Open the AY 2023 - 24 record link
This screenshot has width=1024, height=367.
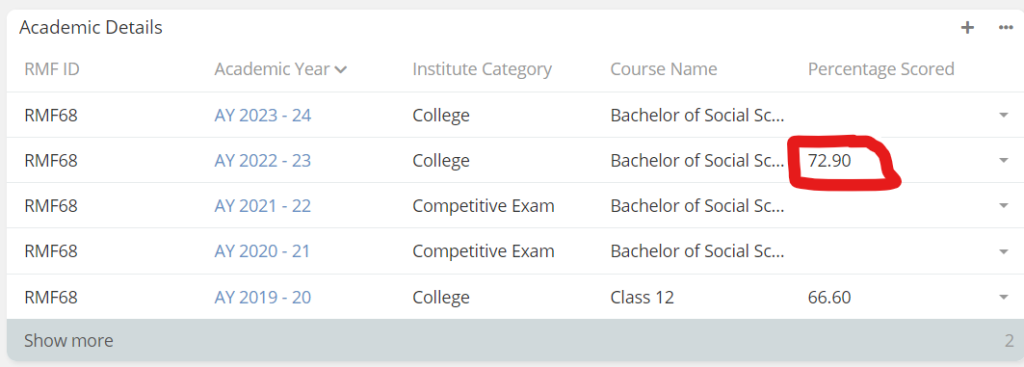pos(263,116)
